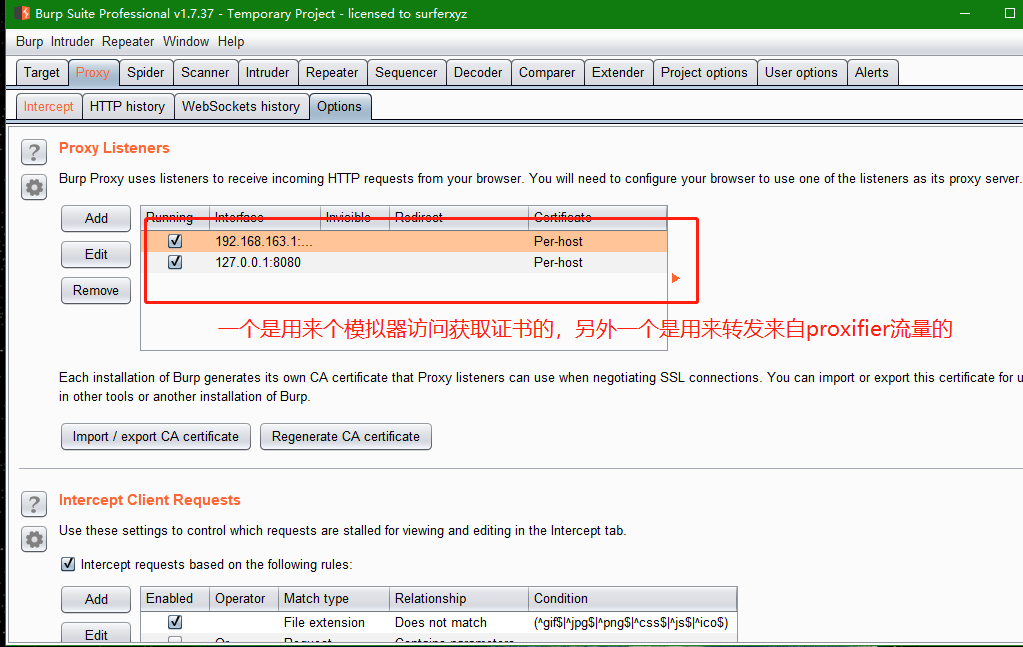This screenshot has width=1023, height=647.
Task: Click Per-host certificate of 192.168.163.1 row
Action: point(558,241)
